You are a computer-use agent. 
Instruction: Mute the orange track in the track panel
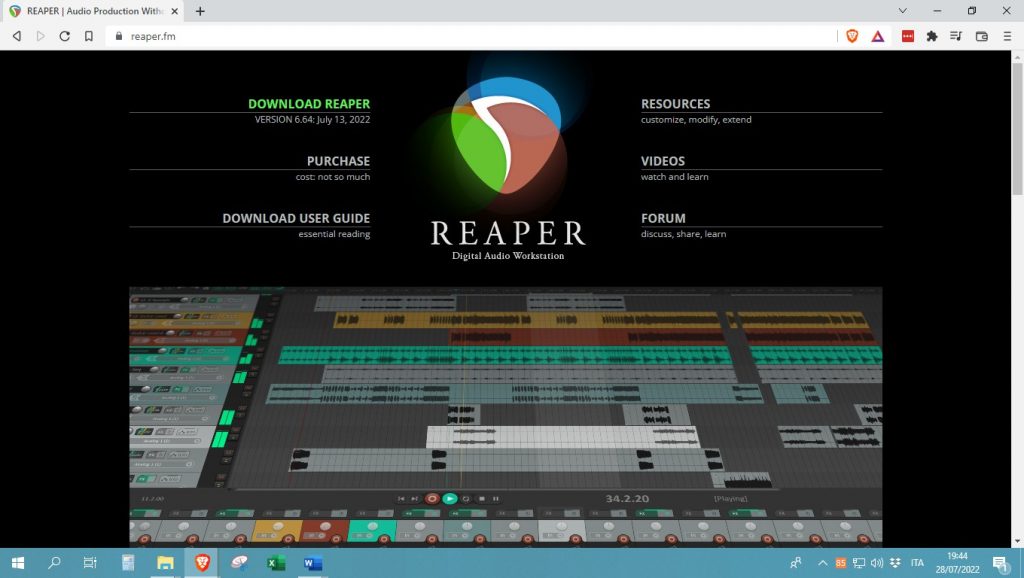click(x=207, y=317)
